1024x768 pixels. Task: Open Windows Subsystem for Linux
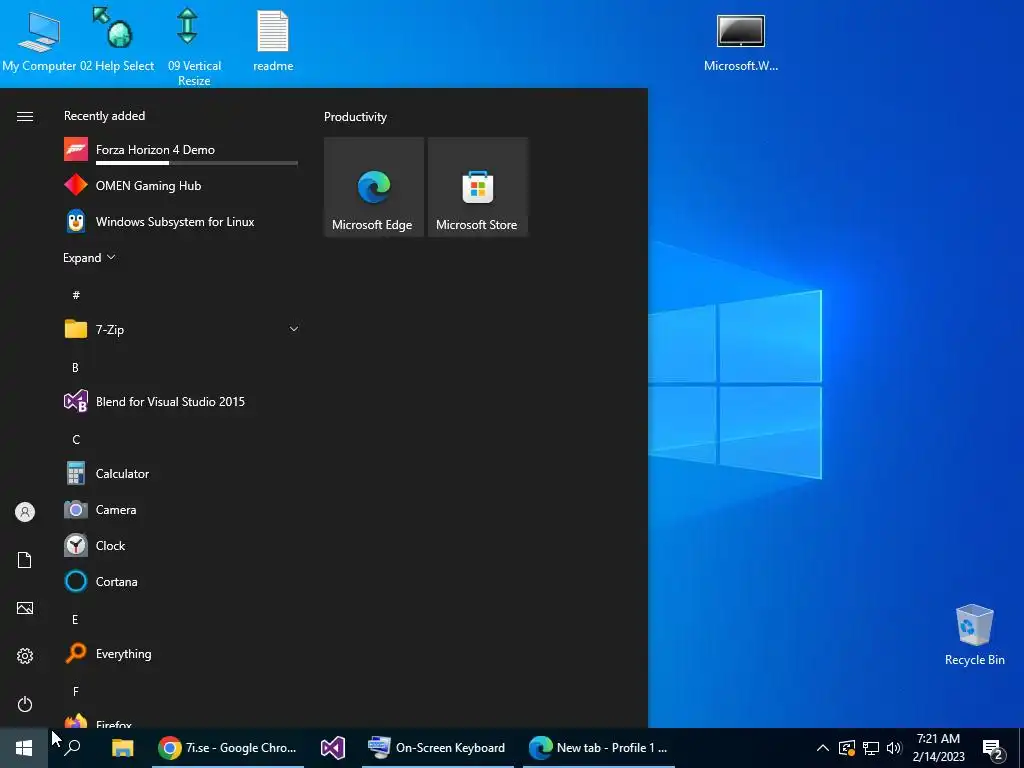(x=181, y=221)
